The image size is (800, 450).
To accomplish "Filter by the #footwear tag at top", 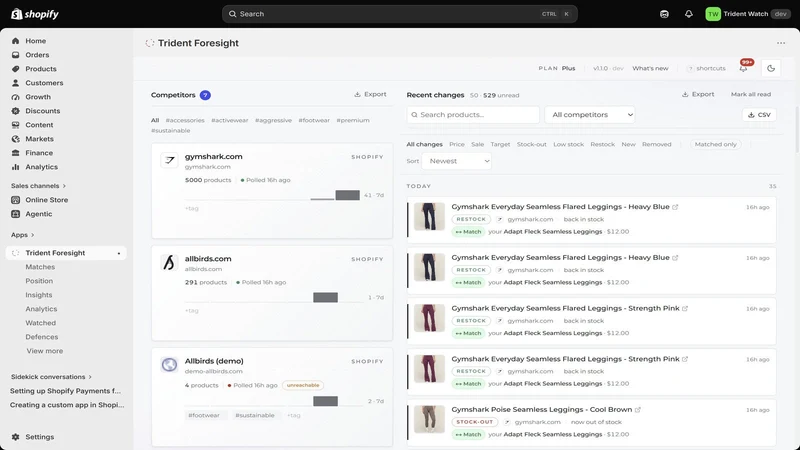I will (x=314, y=120).
